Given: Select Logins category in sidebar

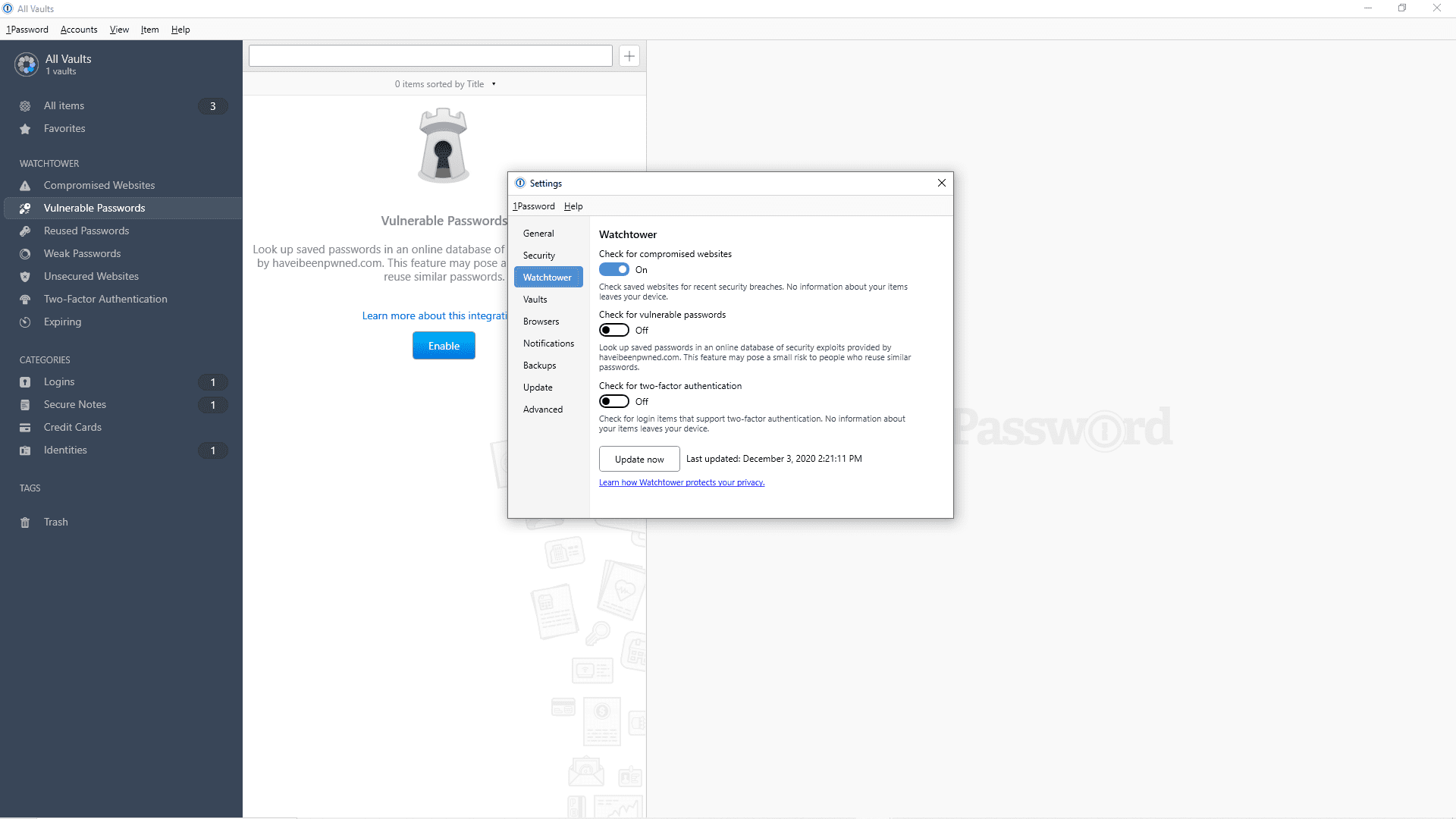Looking at the screenshot, I should [121, 382].
